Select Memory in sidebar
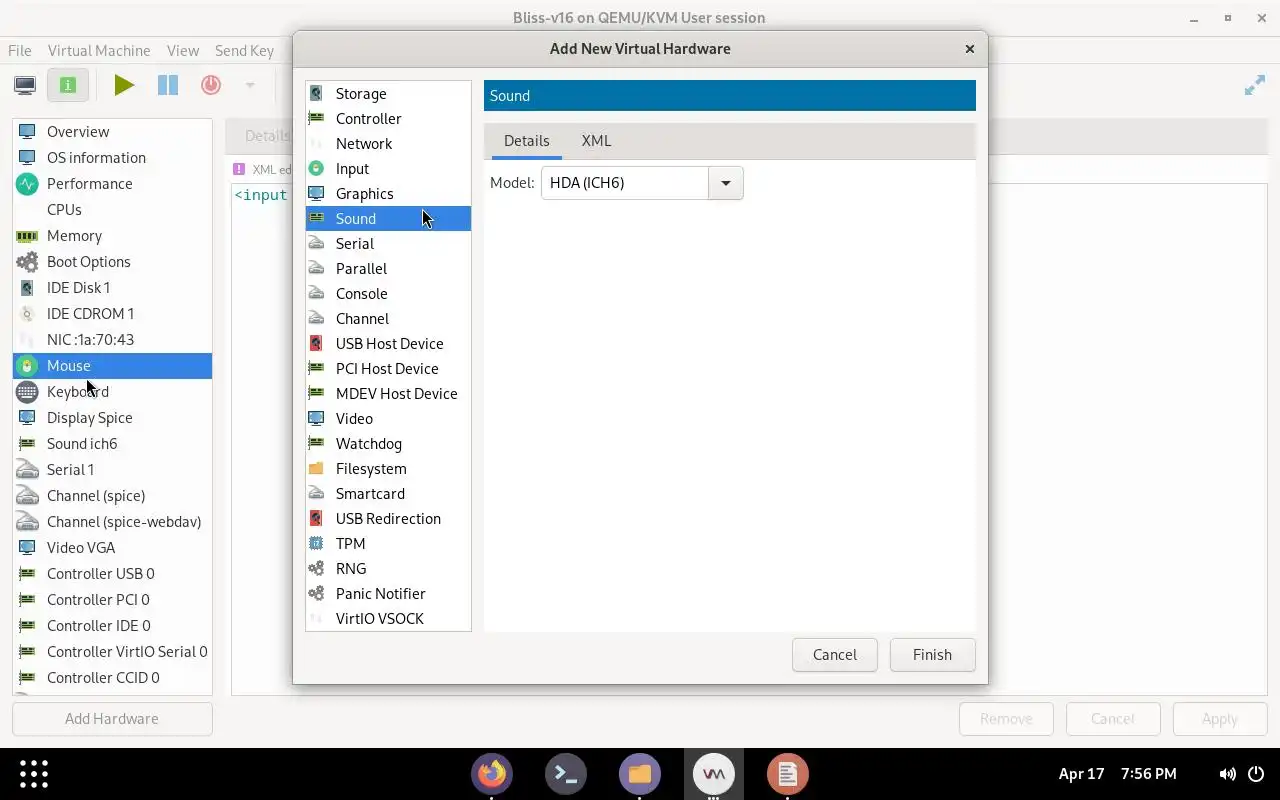The width and height of the screenshot is (1280, 800). [112, 235]
